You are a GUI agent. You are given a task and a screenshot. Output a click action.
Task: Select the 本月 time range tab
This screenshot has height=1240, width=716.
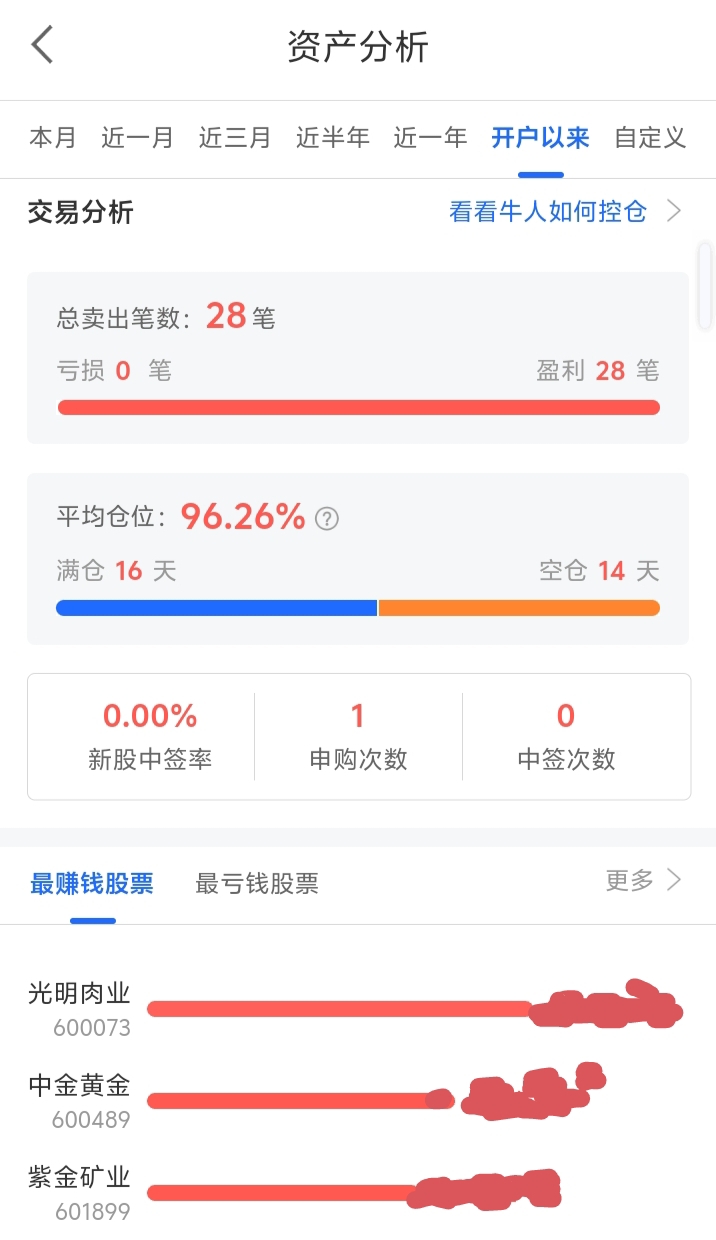coord(53,138)
